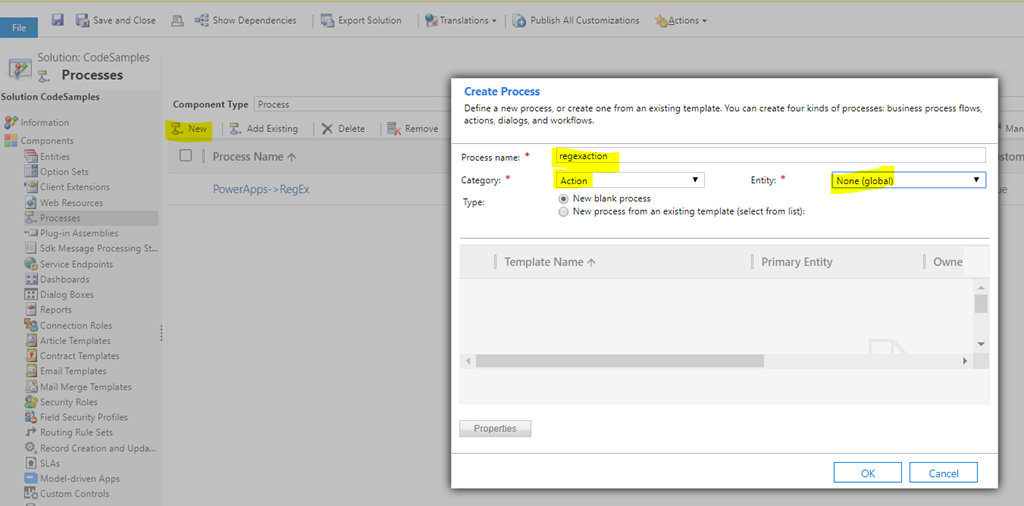Viewport: 1024px width, 506px height.
Task: Click horizontal scrollbar right arrow
Action: point(965,361)
